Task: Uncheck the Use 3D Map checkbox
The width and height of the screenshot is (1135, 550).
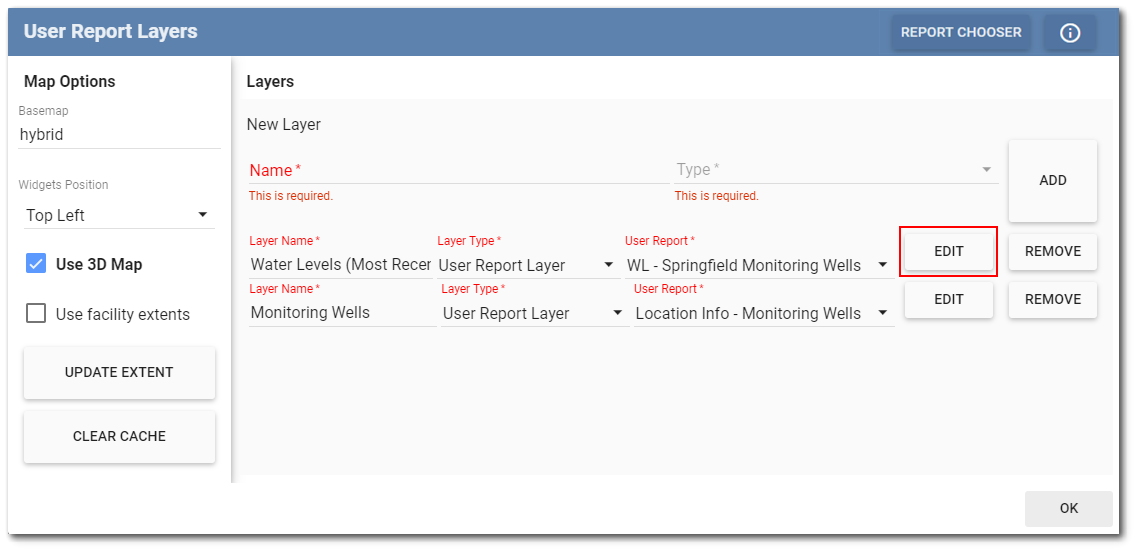Action: click(x=37, y=264)
